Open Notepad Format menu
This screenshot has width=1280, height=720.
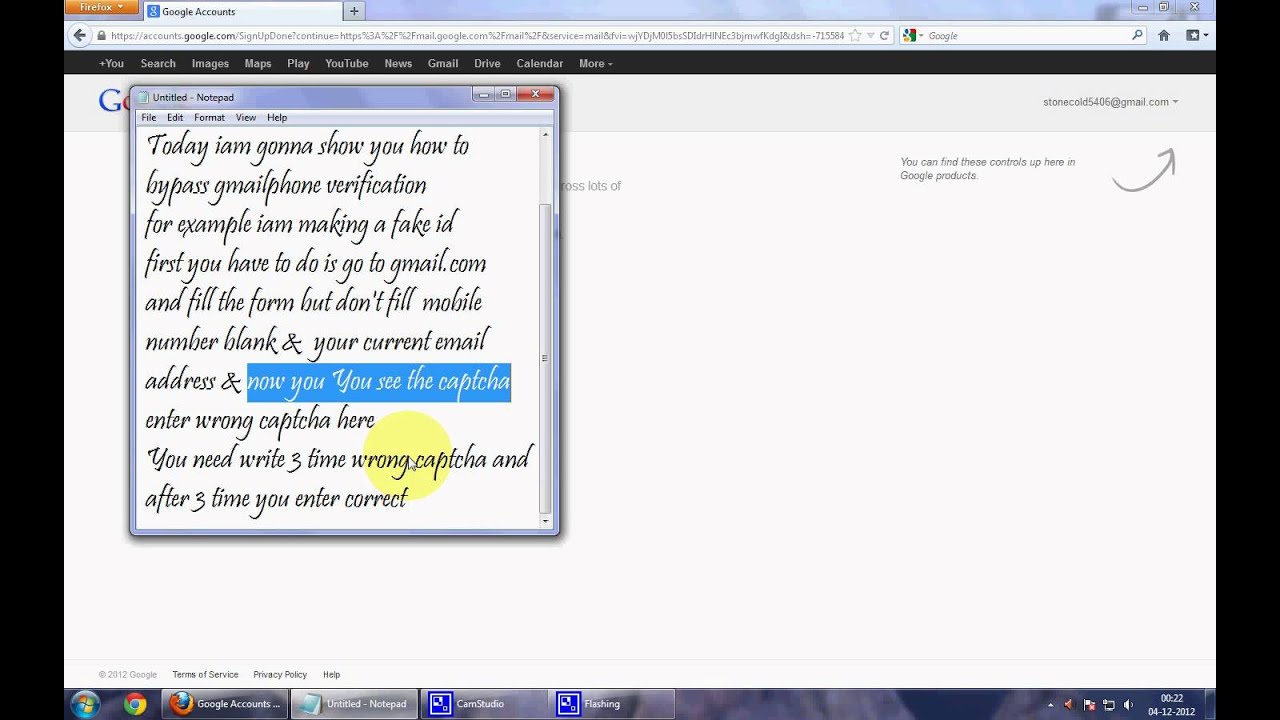pyautogui.click(x=209, y=118)
